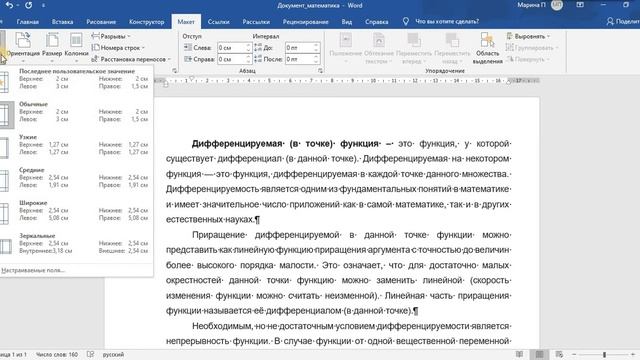Switch to the Вставка tab
The image size is (640, 360).
pyautogui.click(x=62, y=22)
